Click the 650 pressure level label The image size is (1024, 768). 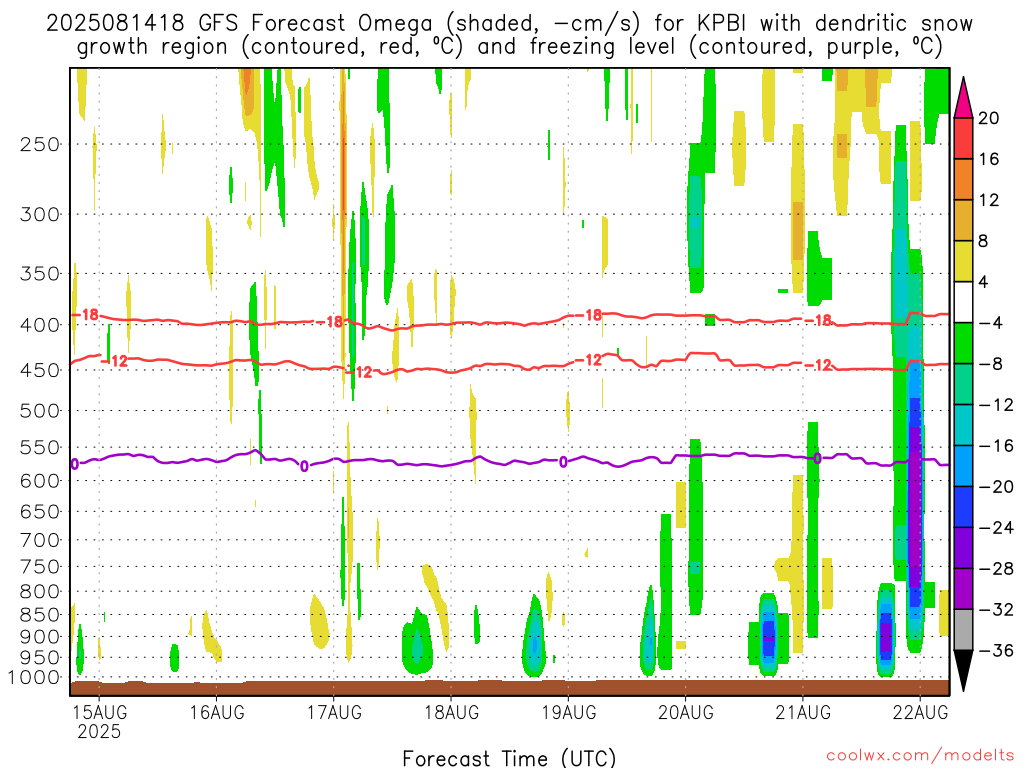pos(40,511)
